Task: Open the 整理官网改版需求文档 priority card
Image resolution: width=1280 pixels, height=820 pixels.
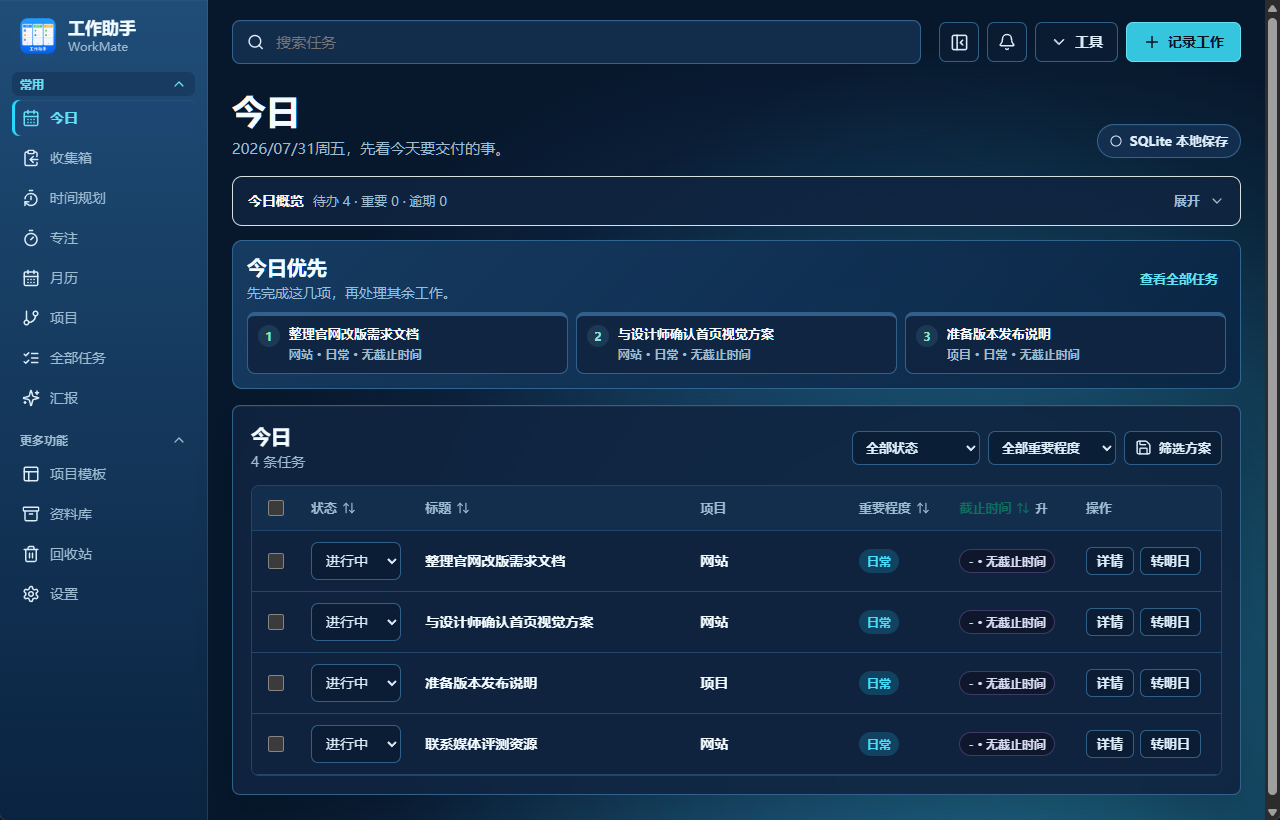Action: (407, 344)
